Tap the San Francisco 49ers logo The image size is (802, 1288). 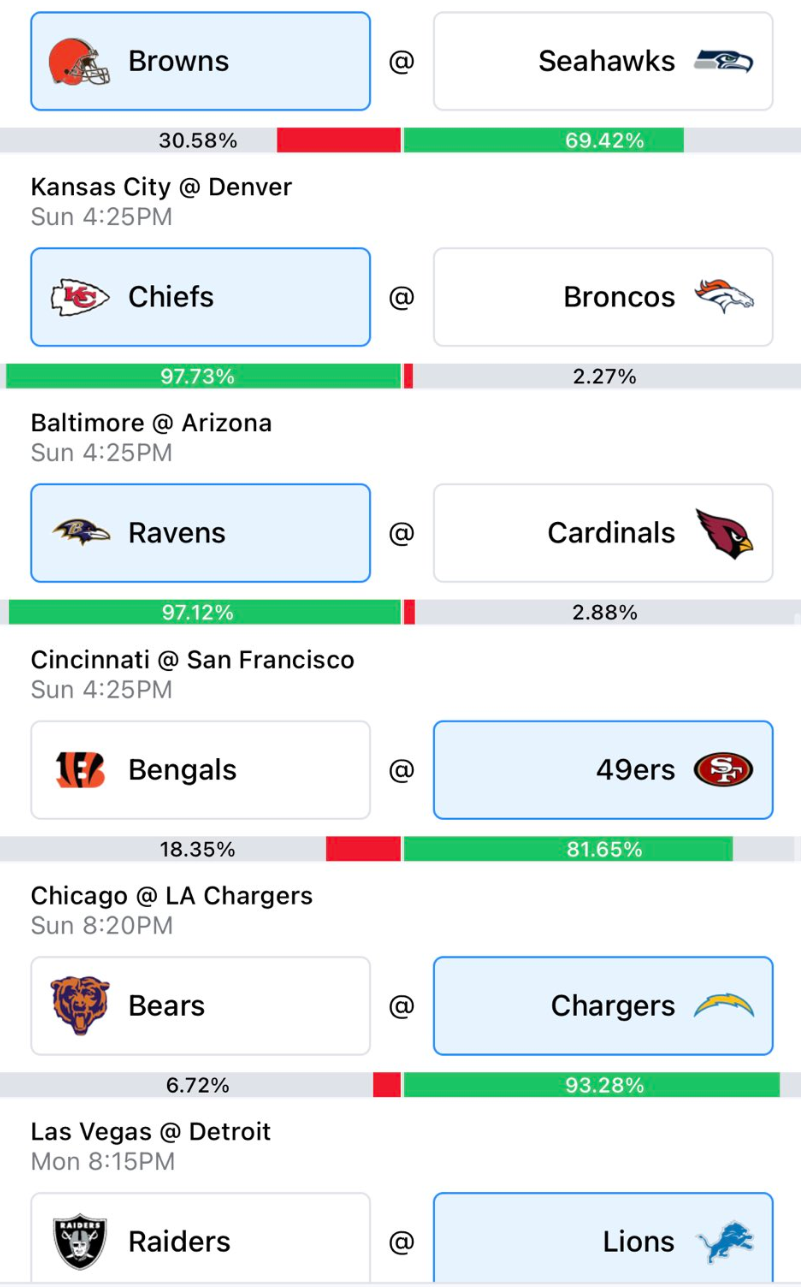tap(724, 770)
